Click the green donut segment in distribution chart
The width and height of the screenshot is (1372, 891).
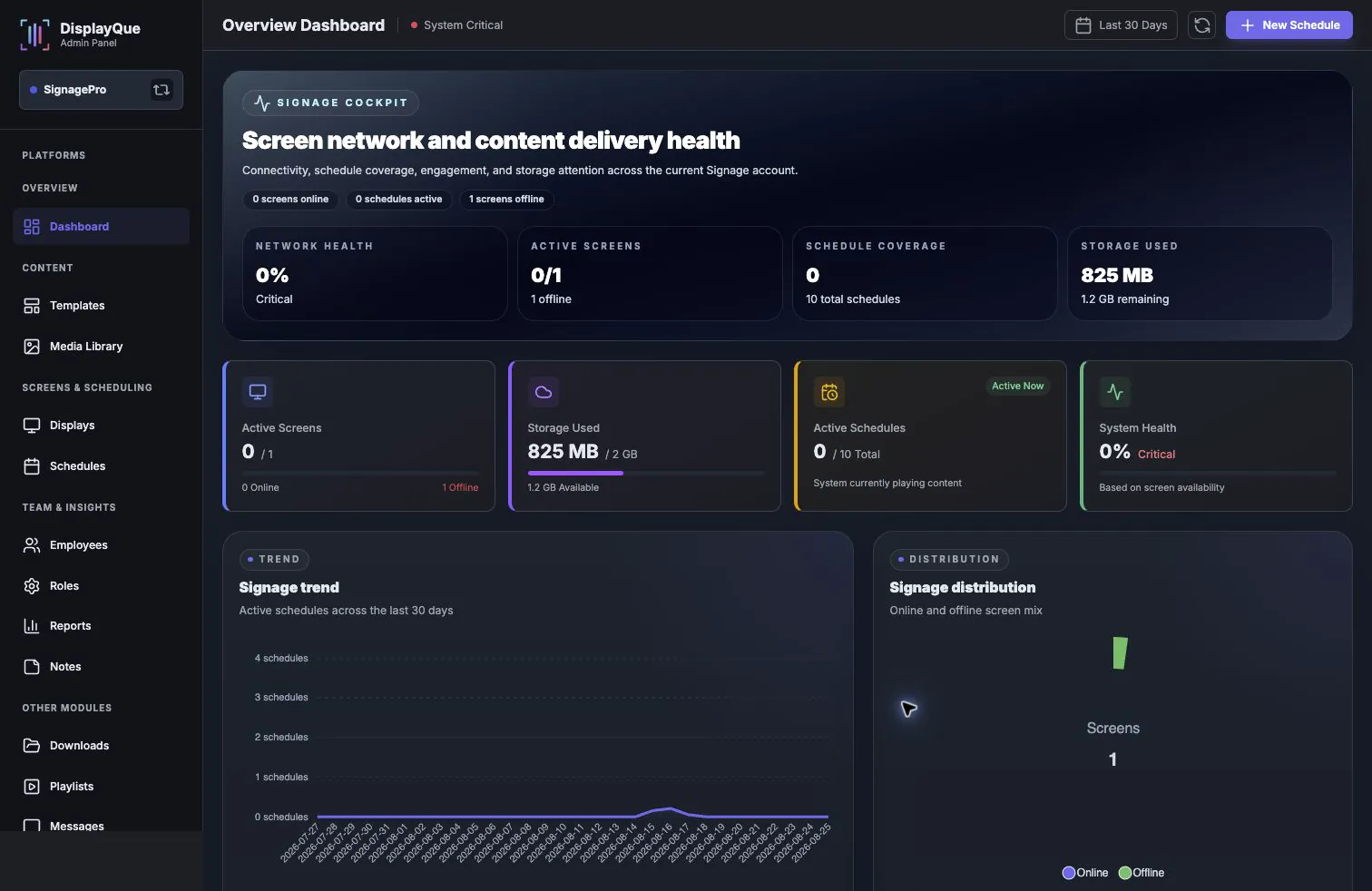click(x=1120, y=653)
